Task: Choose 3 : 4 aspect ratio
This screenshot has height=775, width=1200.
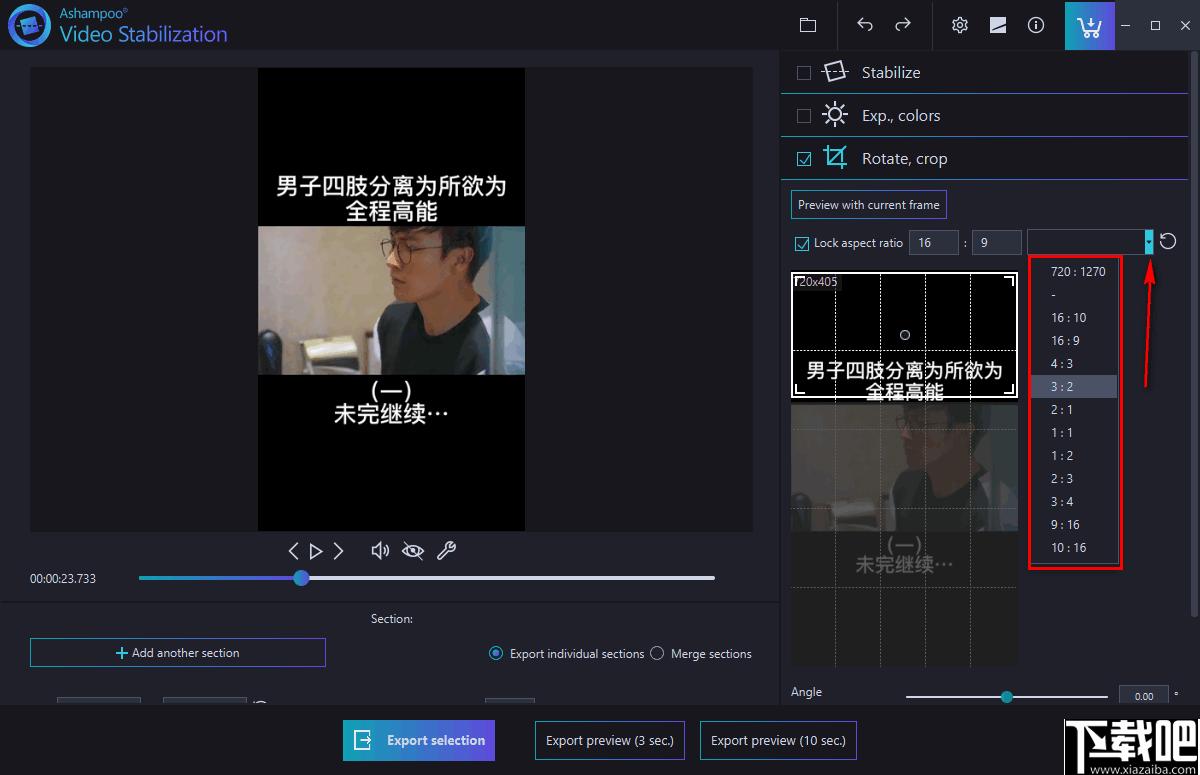Action: [x=1074, y=502]
